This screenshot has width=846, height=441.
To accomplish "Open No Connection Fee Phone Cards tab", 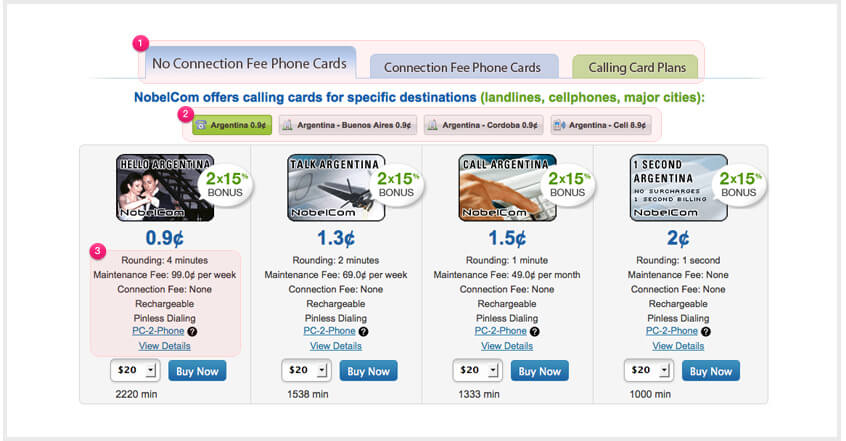I will pyautogui.click(x=249, y=63).
